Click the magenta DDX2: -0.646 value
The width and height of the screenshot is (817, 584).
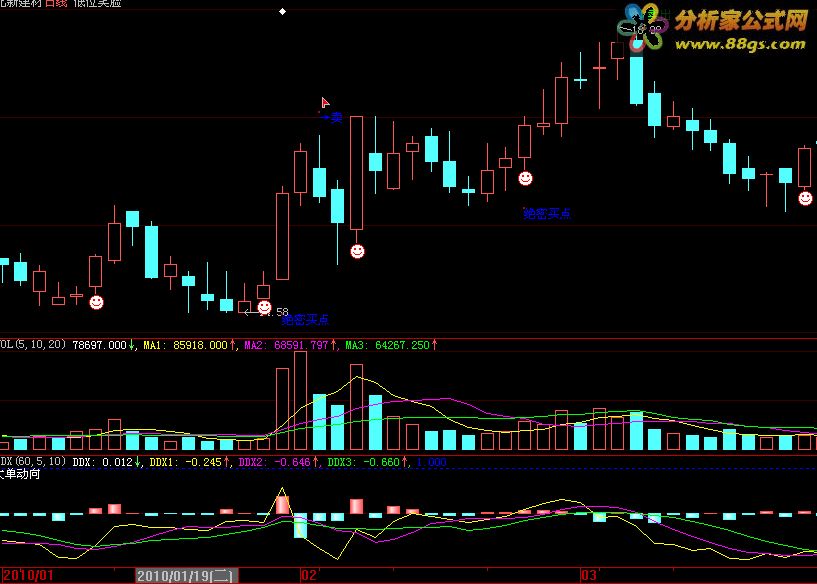point(275,462)
